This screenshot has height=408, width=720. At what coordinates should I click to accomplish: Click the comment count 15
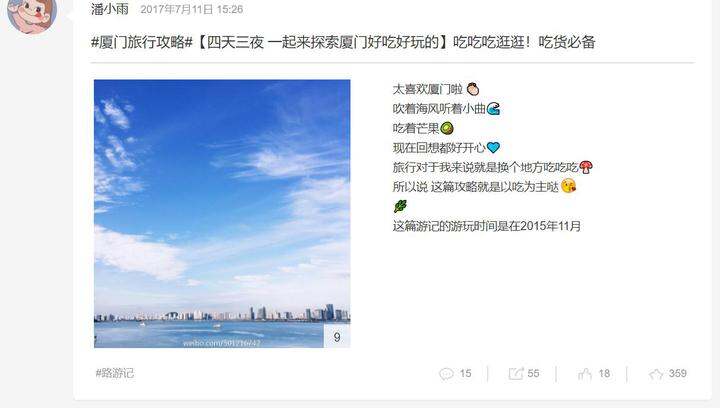[465, 374]
